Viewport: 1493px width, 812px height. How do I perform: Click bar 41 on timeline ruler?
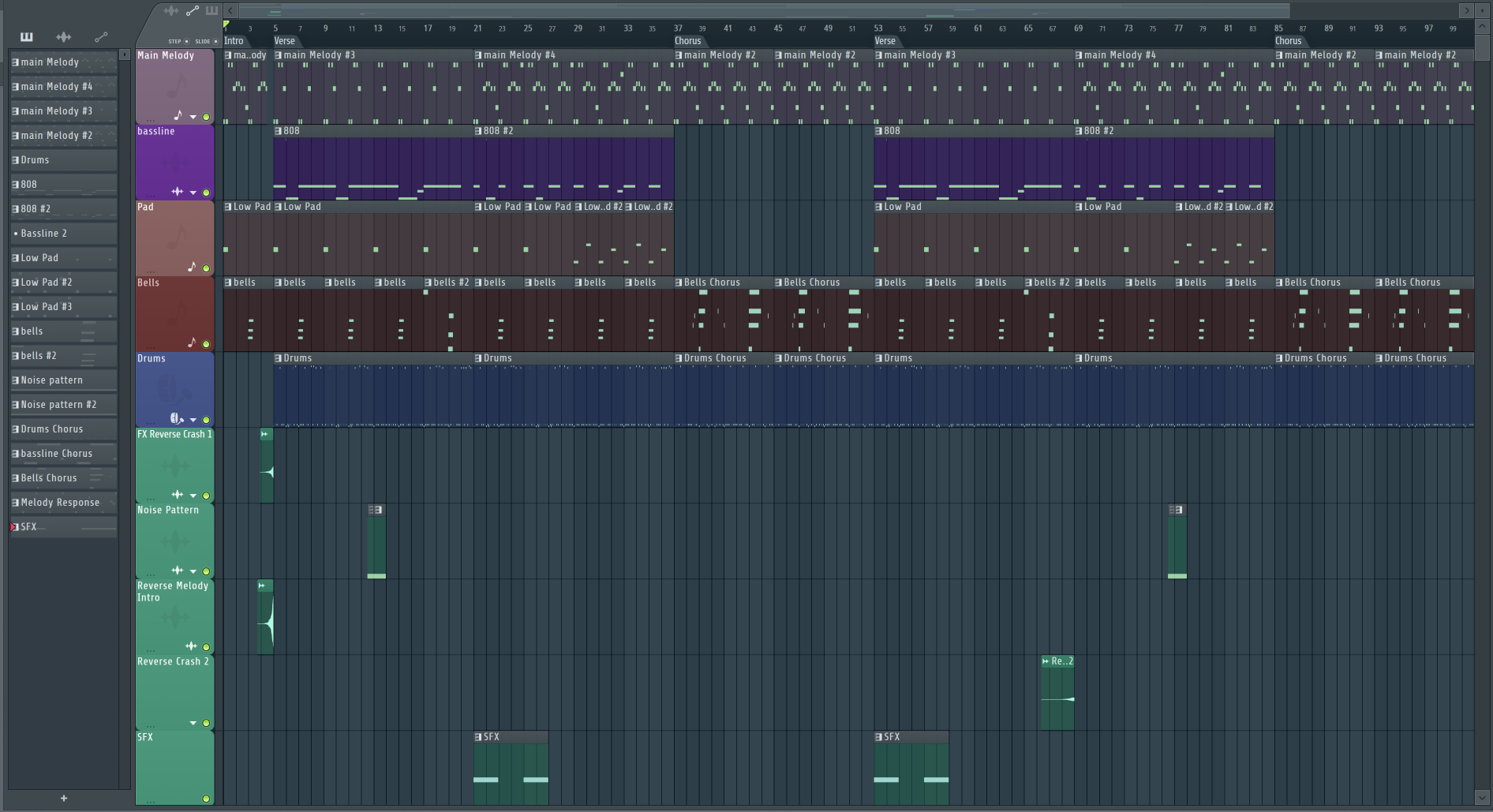[728, 28]
